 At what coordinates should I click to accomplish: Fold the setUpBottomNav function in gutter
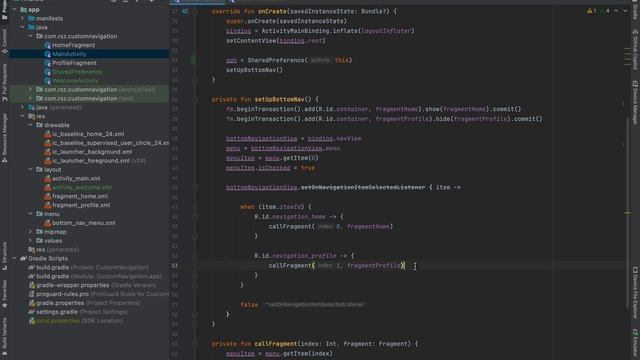coord(195,100)
